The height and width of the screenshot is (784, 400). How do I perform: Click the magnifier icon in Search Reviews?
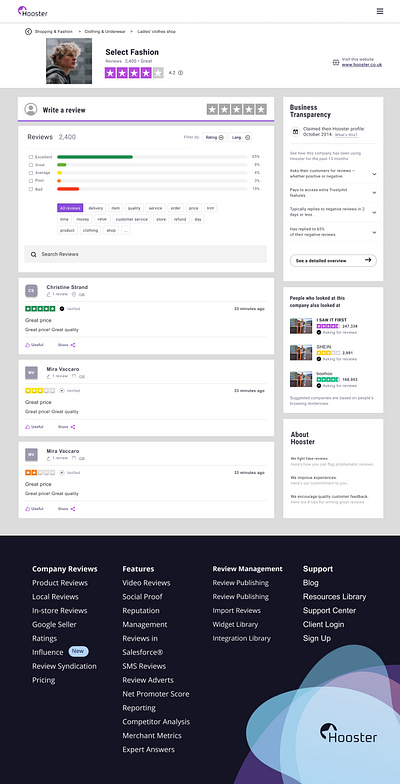click(x=34, y=254)
